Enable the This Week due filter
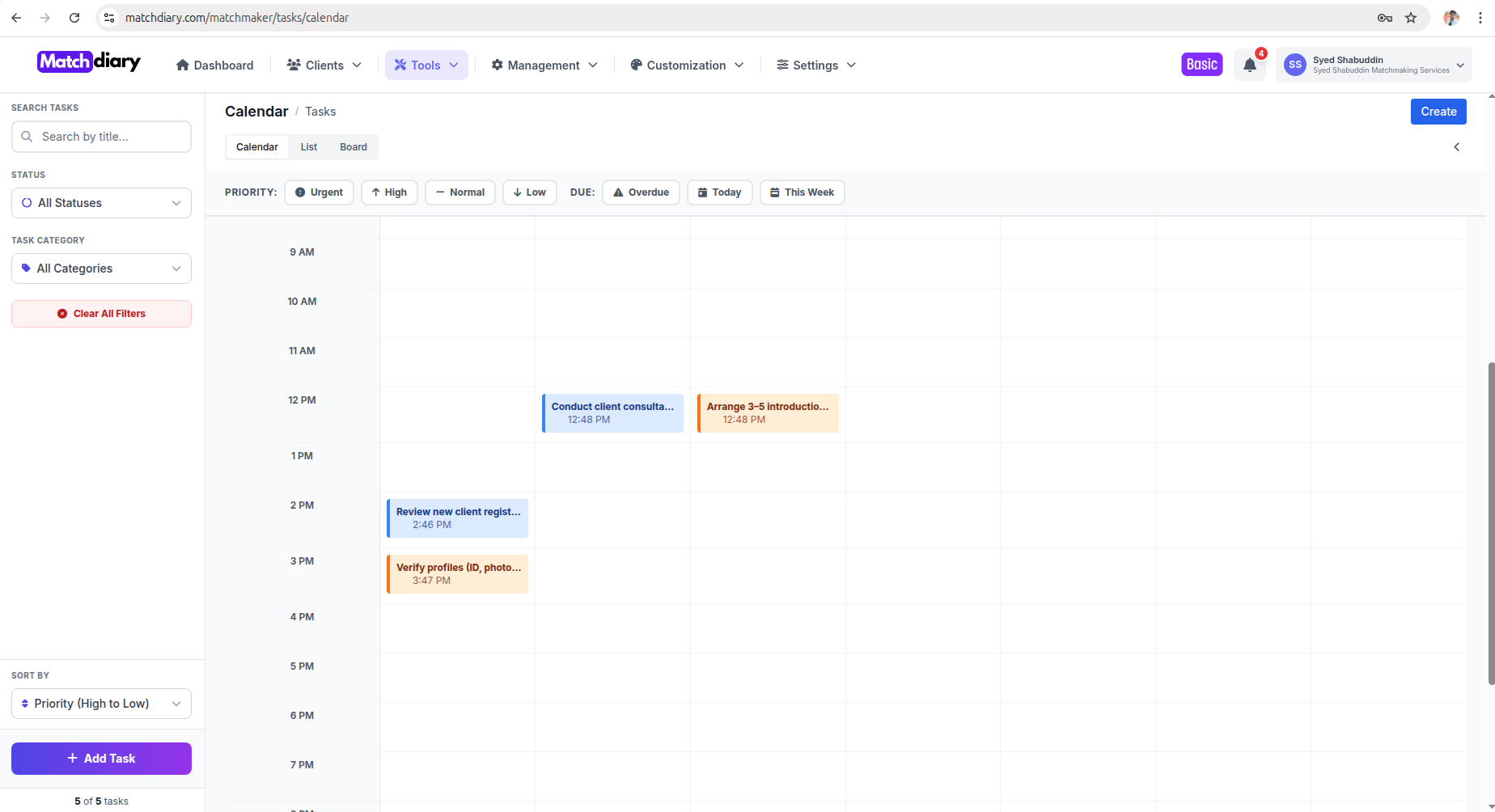 coord(802,192)
